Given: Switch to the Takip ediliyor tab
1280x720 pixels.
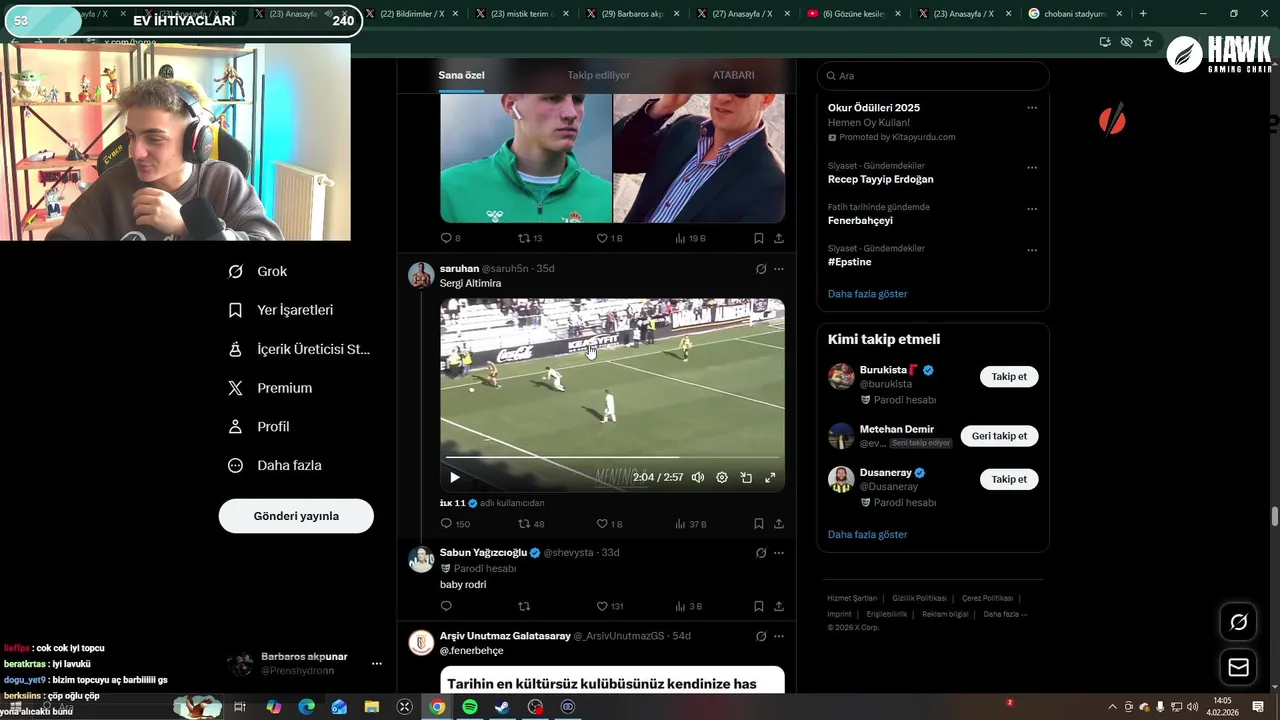Looking at the screenshot, I should coord(598,75).
